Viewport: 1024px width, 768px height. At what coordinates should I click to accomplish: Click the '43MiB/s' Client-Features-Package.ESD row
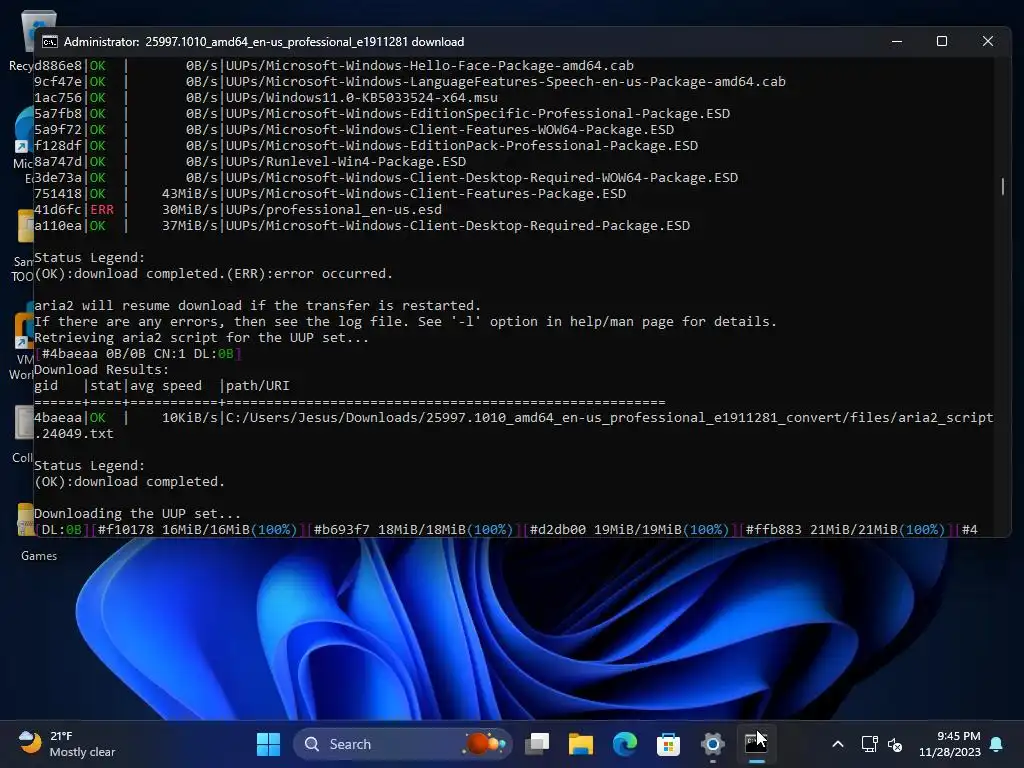(x=330, y=193)
